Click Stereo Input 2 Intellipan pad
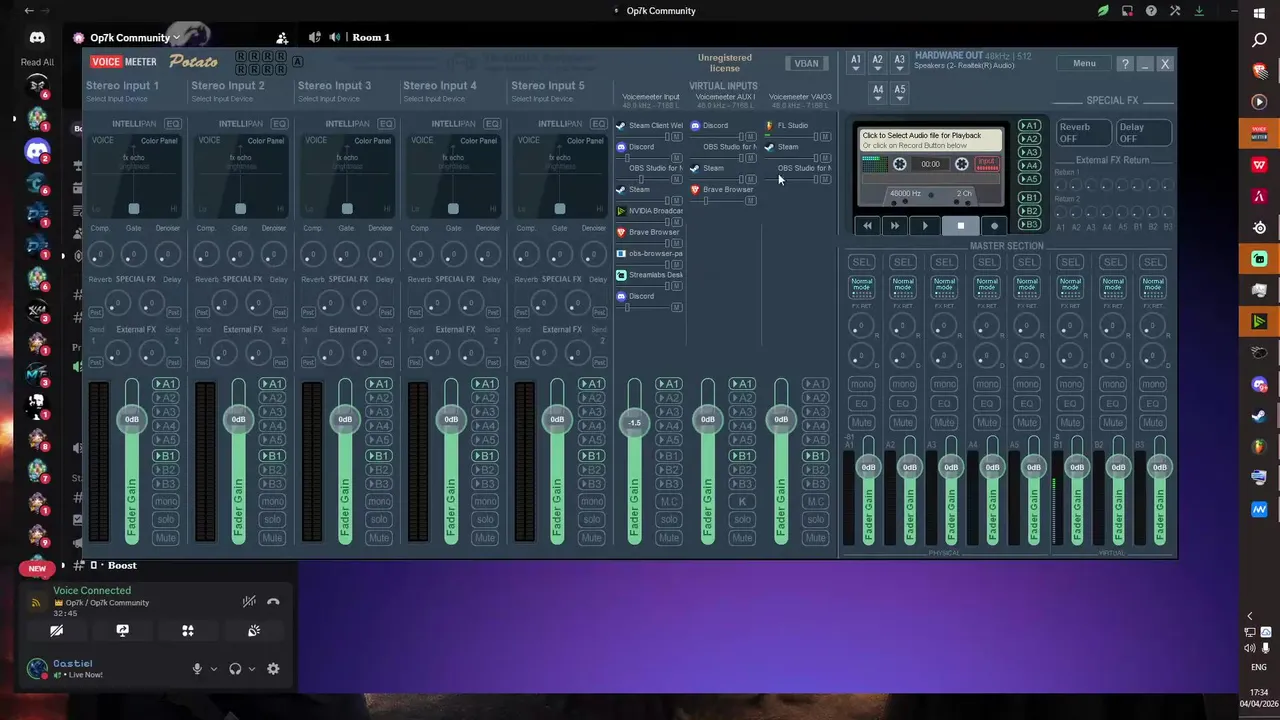This screenshot has width=1280, height=720. pos(240,175)
